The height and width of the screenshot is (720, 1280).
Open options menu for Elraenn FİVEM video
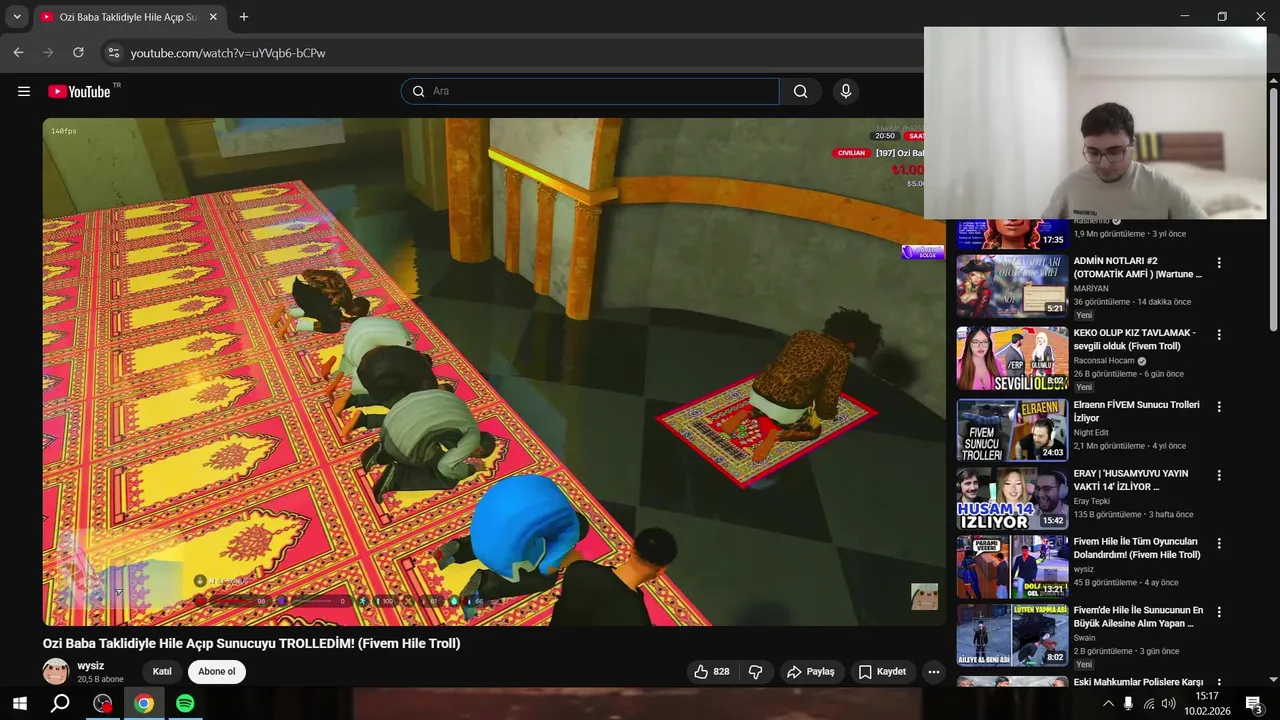[x=1218, y=406]
